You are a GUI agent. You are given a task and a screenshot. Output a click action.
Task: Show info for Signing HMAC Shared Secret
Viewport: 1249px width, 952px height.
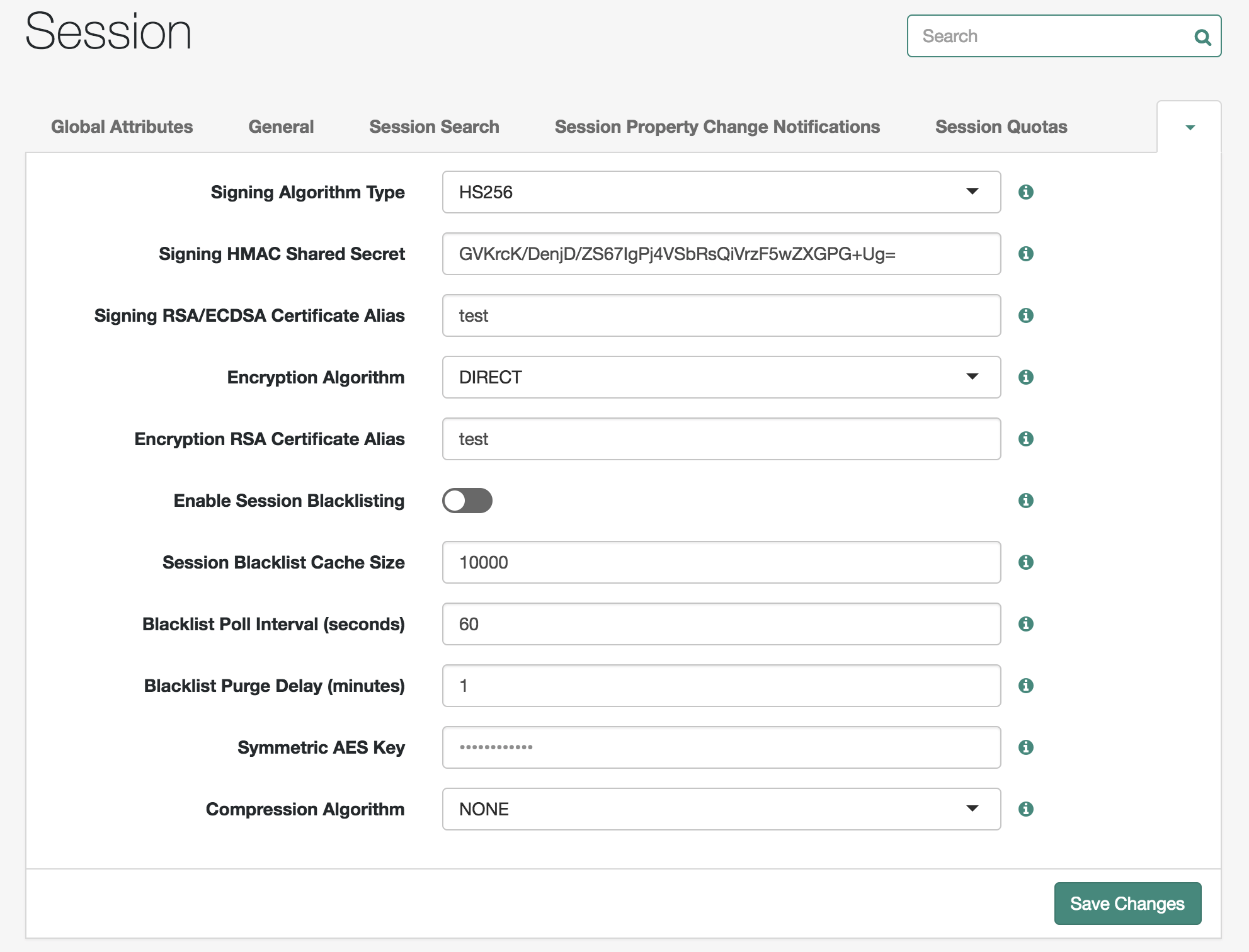[x=1026, y=254]
